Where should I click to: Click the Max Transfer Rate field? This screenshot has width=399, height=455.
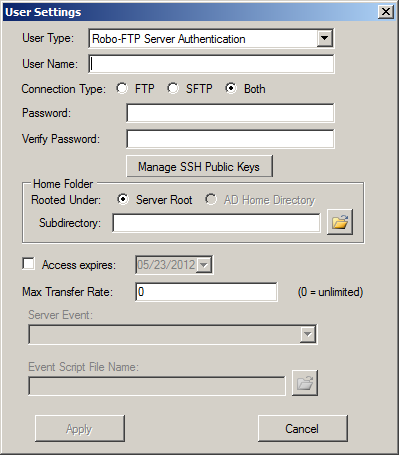click(x=206, y=292)
